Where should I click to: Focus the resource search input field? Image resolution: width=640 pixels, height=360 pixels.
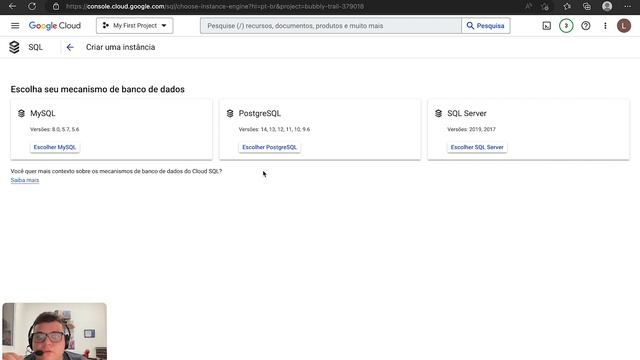click(x=331, y=26)
